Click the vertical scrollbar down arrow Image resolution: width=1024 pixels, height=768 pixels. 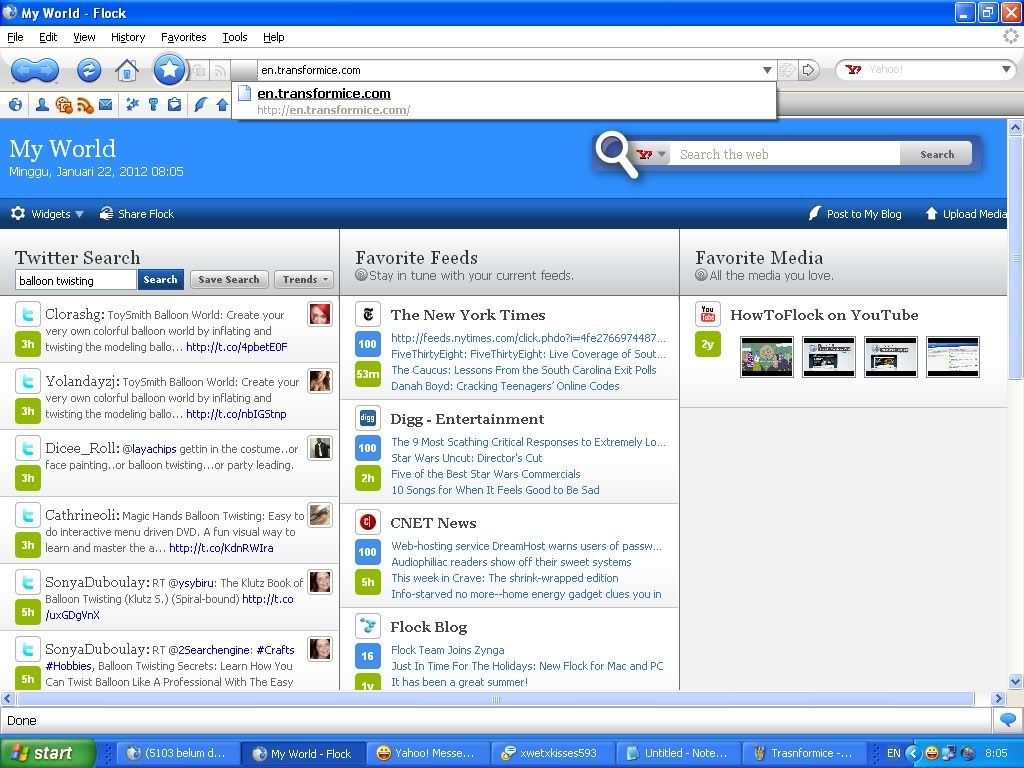click(1015, 681)
